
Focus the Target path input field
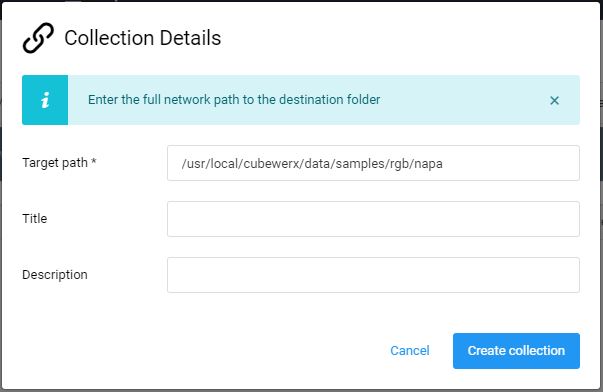[373, 163]
